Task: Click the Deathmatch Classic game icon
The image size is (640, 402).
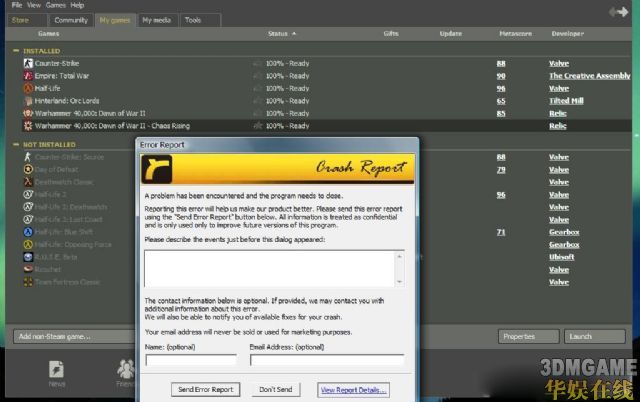Action: tap(28, 182)
